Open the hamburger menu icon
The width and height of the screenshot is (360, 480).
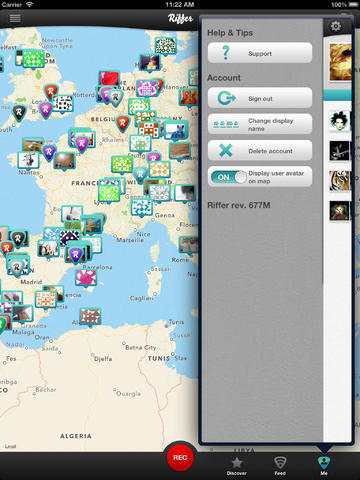[15, 18]
